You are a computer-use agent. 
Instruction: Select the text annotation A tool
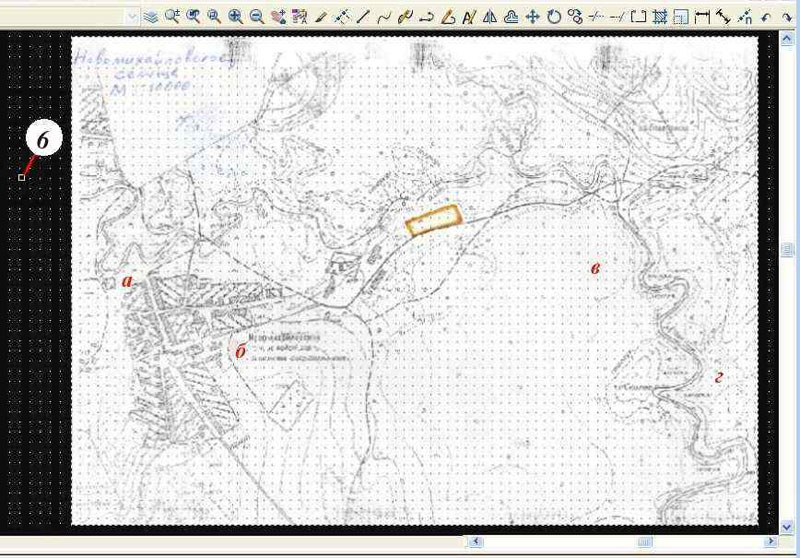(x=468, y=17)
